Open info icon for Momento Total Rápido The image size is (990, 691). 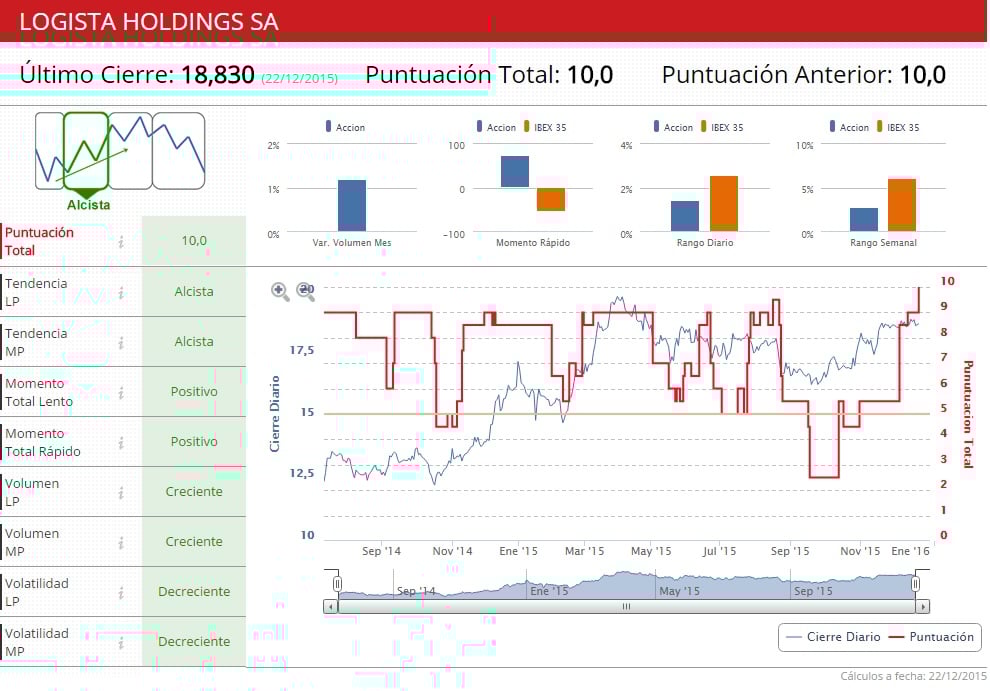tap(121, 443)
